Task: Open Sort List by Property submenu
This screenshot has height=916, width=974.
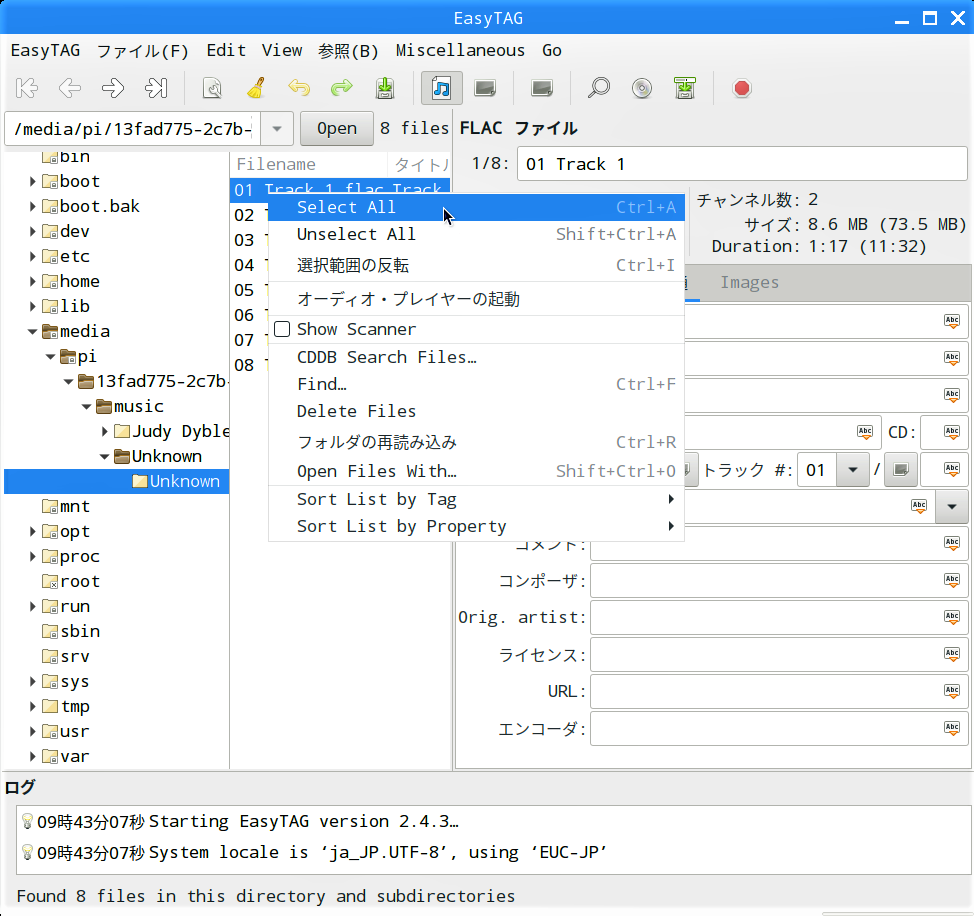Action: pyautogui.click(x=476, y=527)
